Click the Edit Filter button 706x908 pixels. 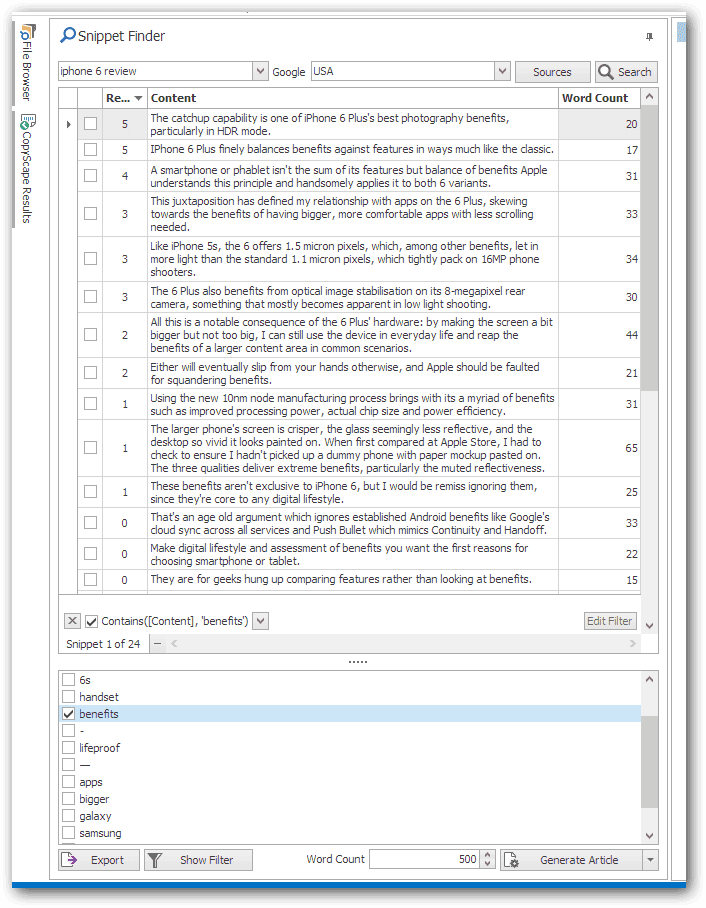pyautogui.click(x=610, y=621)
